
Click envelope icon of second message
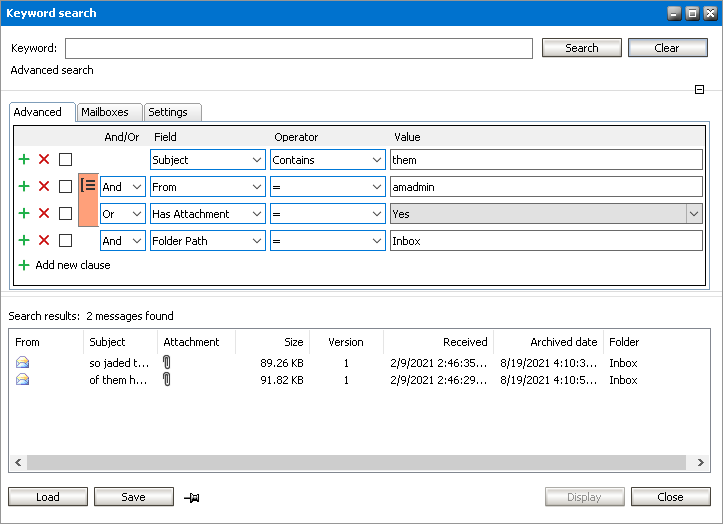pyautogui.click(x=23, y=380)
